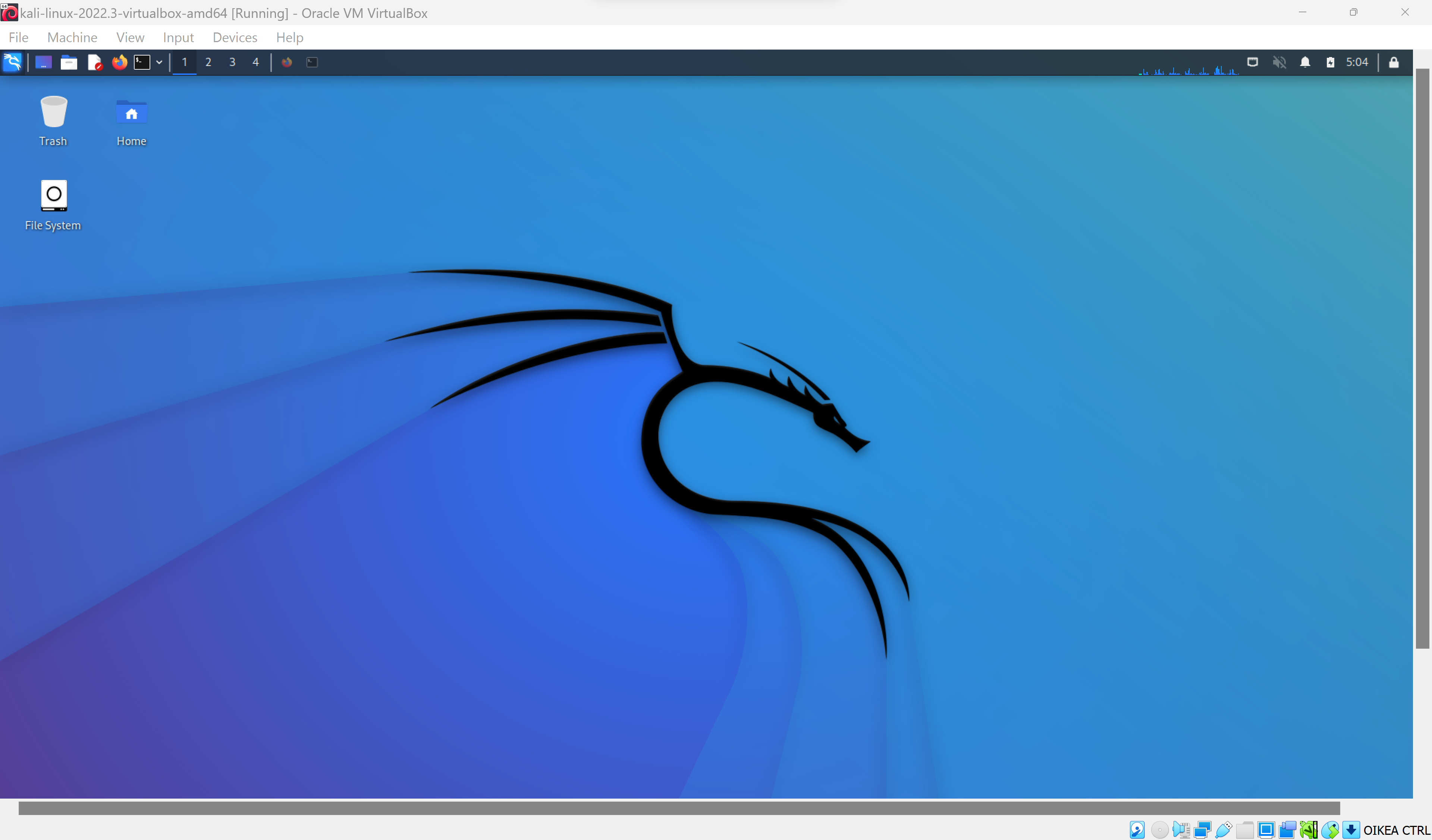Screen dimensions: 1432x840
Task: Open the Machine menu
Action: [72, 38]
